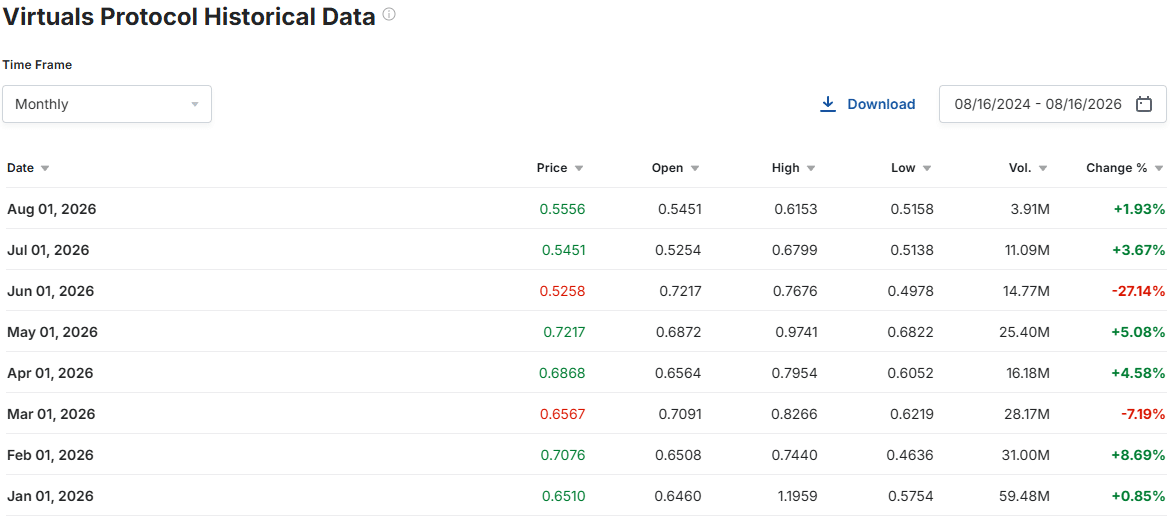
Task: Click the Open column header label
Action: [668, 168]
